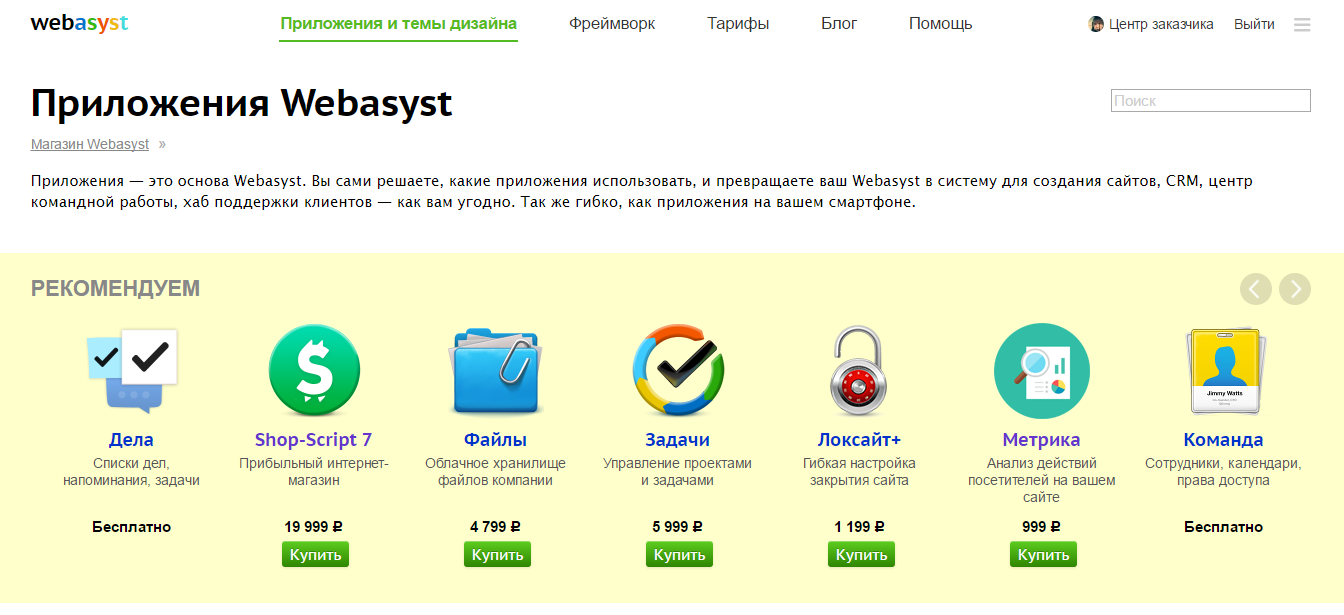
Task: Show next recommended apps arrow
Action: pyautogui.click(x=1295, y=289)
